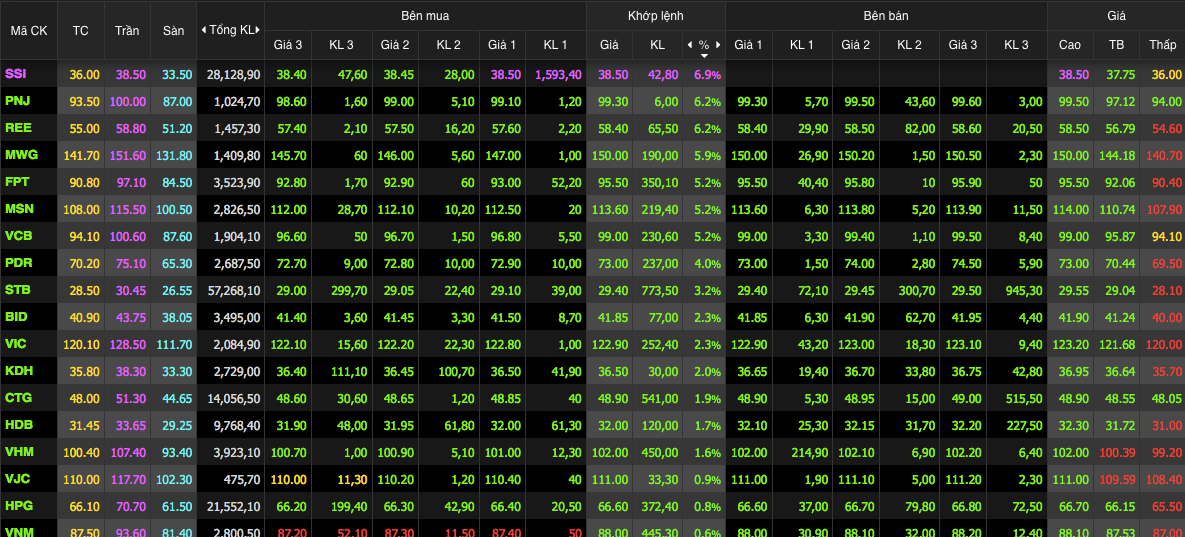
Task: Select the Bên mua header group
Action: 424,15
